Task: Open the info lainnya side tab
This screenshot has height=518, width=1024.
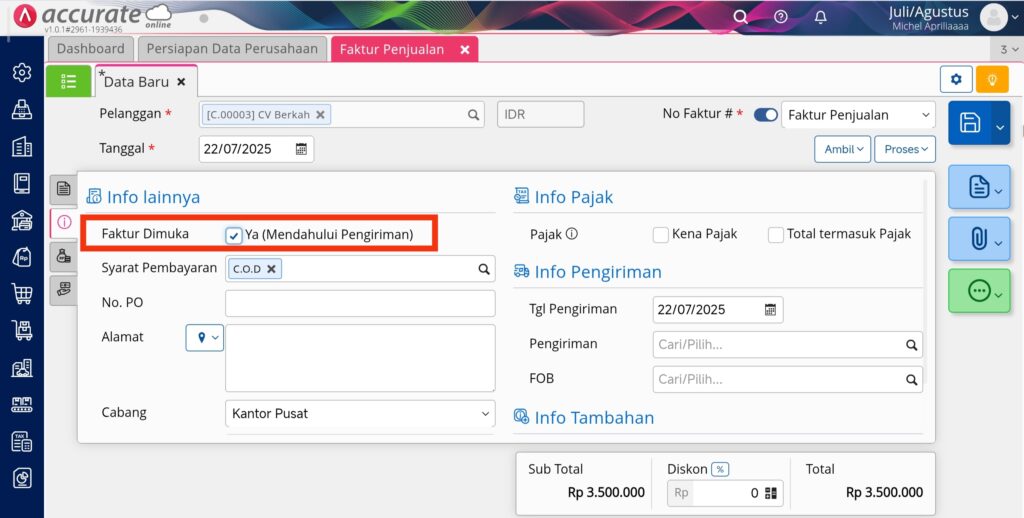Action: (x=64, y=222)
